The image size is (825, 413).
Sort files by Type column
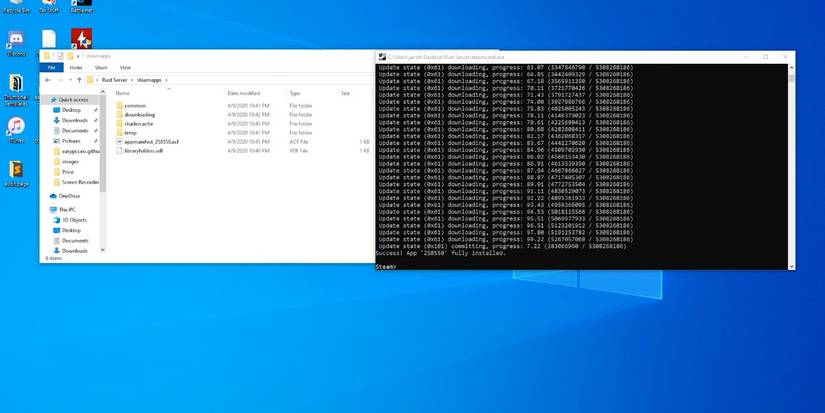pyautogui.click(x=295, y=93)
